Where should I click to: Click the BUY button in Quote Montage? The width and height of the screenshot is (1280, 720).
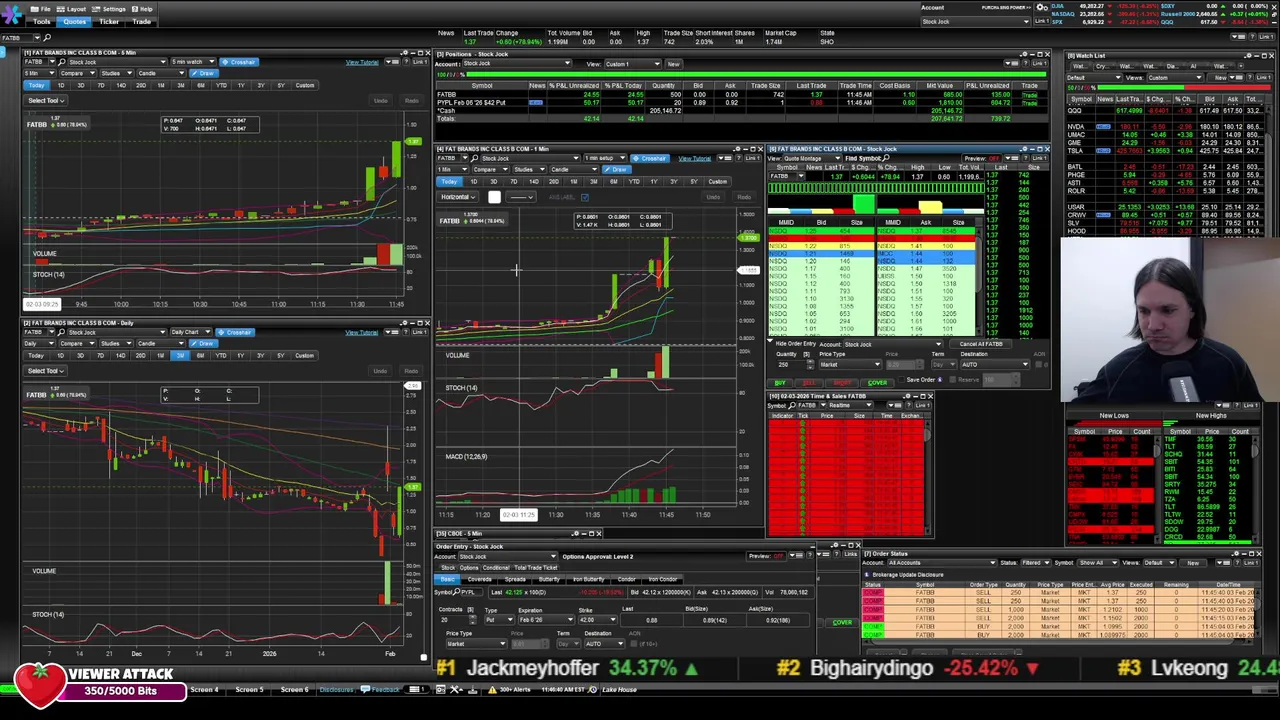pos(780,383)
